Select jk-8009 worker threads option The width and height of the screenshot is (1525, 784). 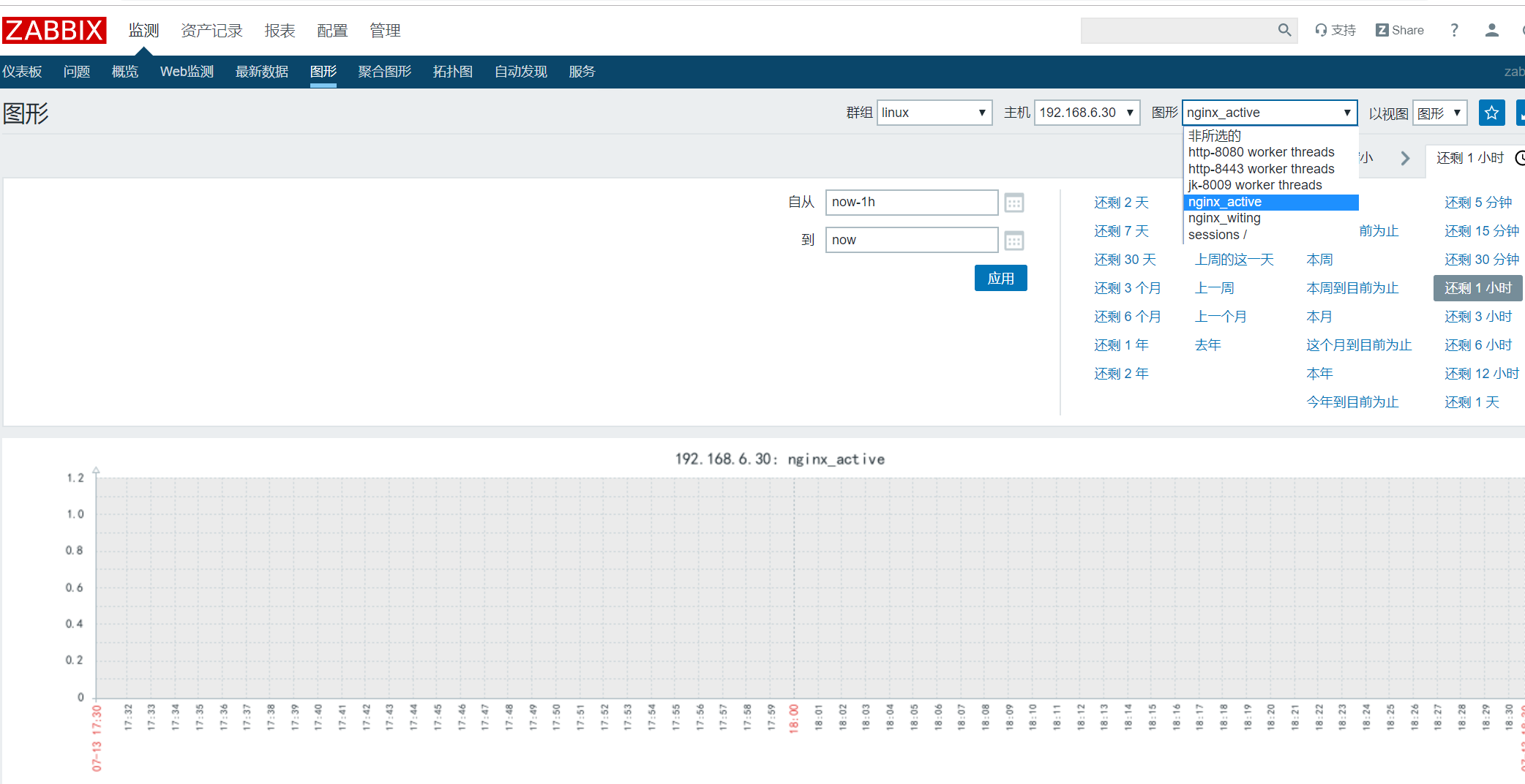(1271, 185)
